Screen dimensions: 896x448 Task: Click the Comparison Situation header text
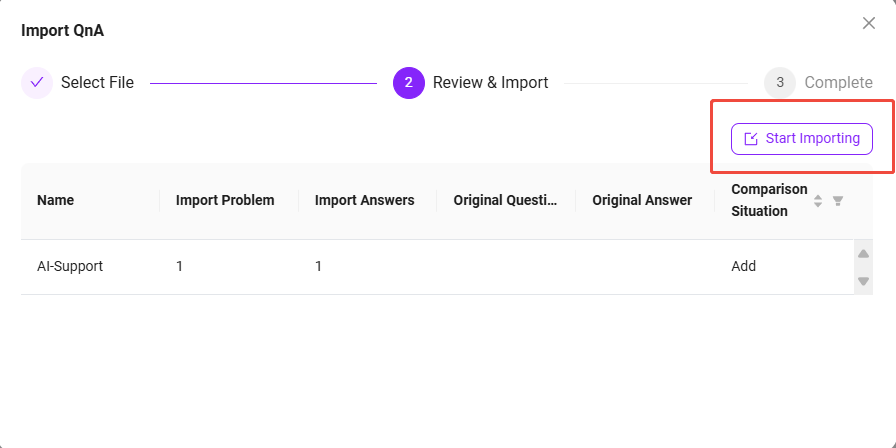[769, 200]
